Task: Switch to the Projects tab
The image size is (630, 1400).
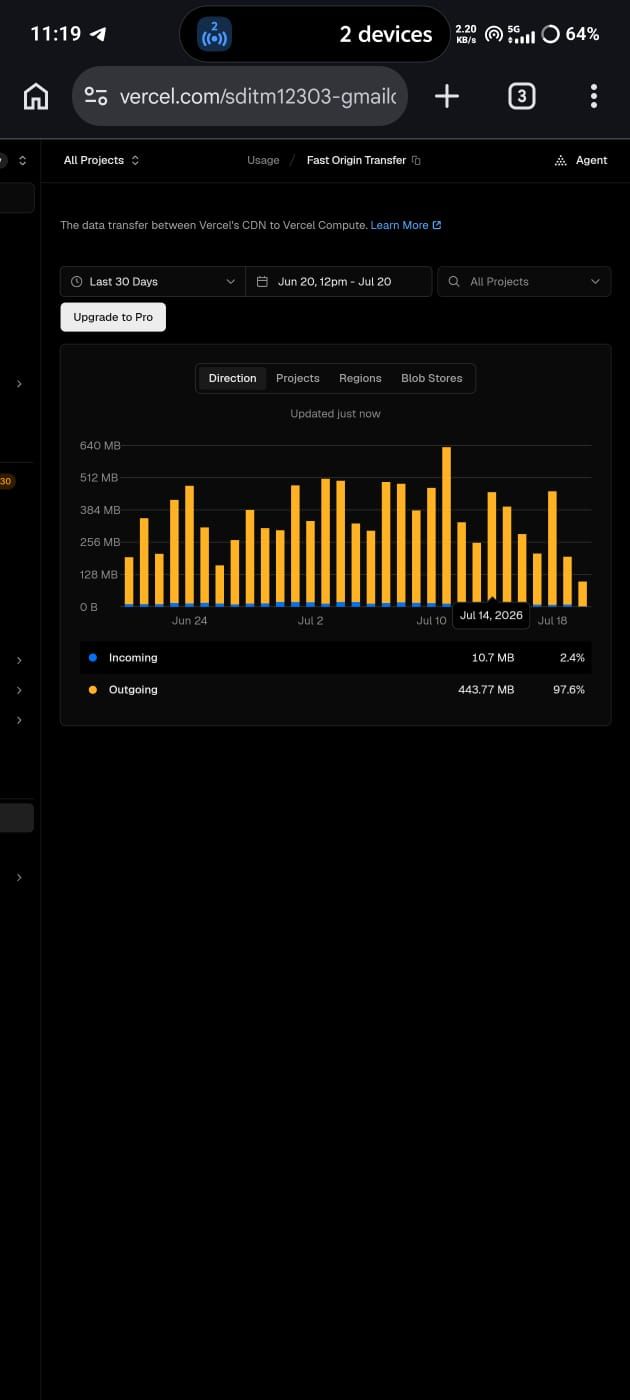Action: pyautogui.click(x=298, y=378)
